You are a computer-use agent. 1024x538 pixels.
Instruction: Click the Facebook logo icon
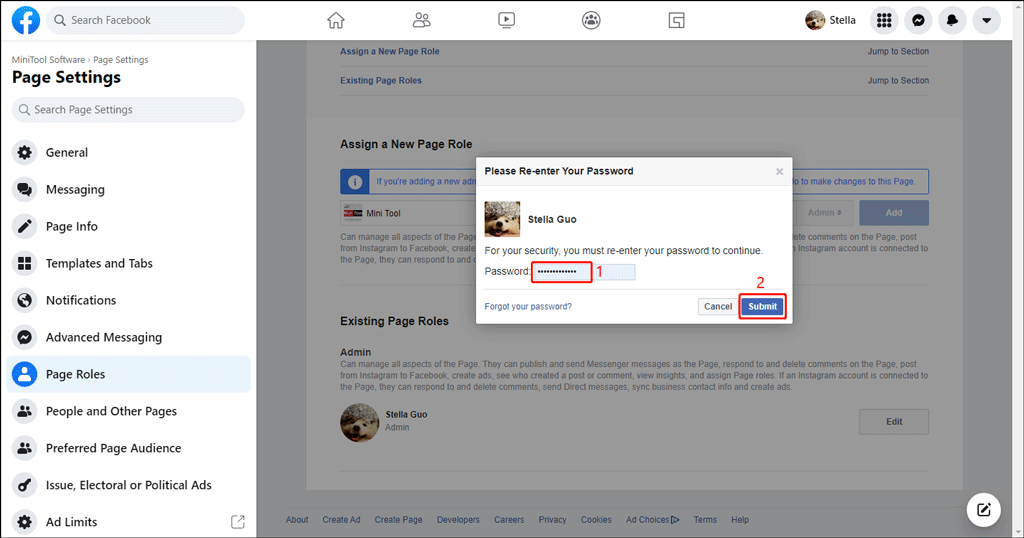(x=26, y=20)
